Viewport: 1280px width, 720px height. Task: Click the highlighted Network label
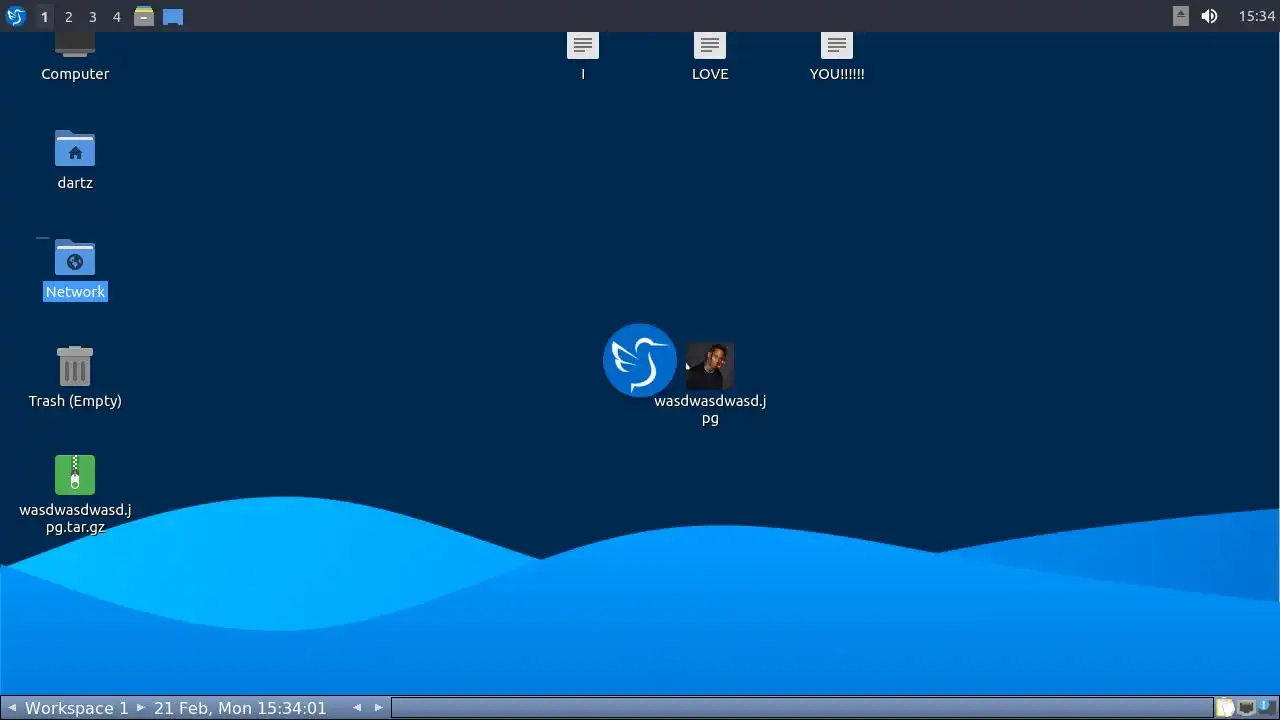(x=75, y=292)
